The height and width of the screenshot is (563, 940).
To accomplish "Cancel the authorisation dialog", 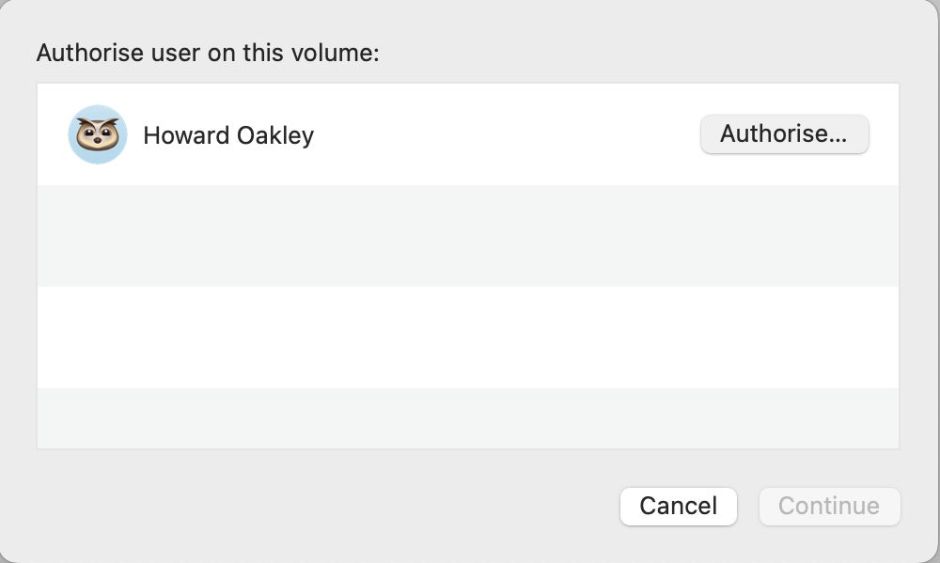I will coord(678,506).
